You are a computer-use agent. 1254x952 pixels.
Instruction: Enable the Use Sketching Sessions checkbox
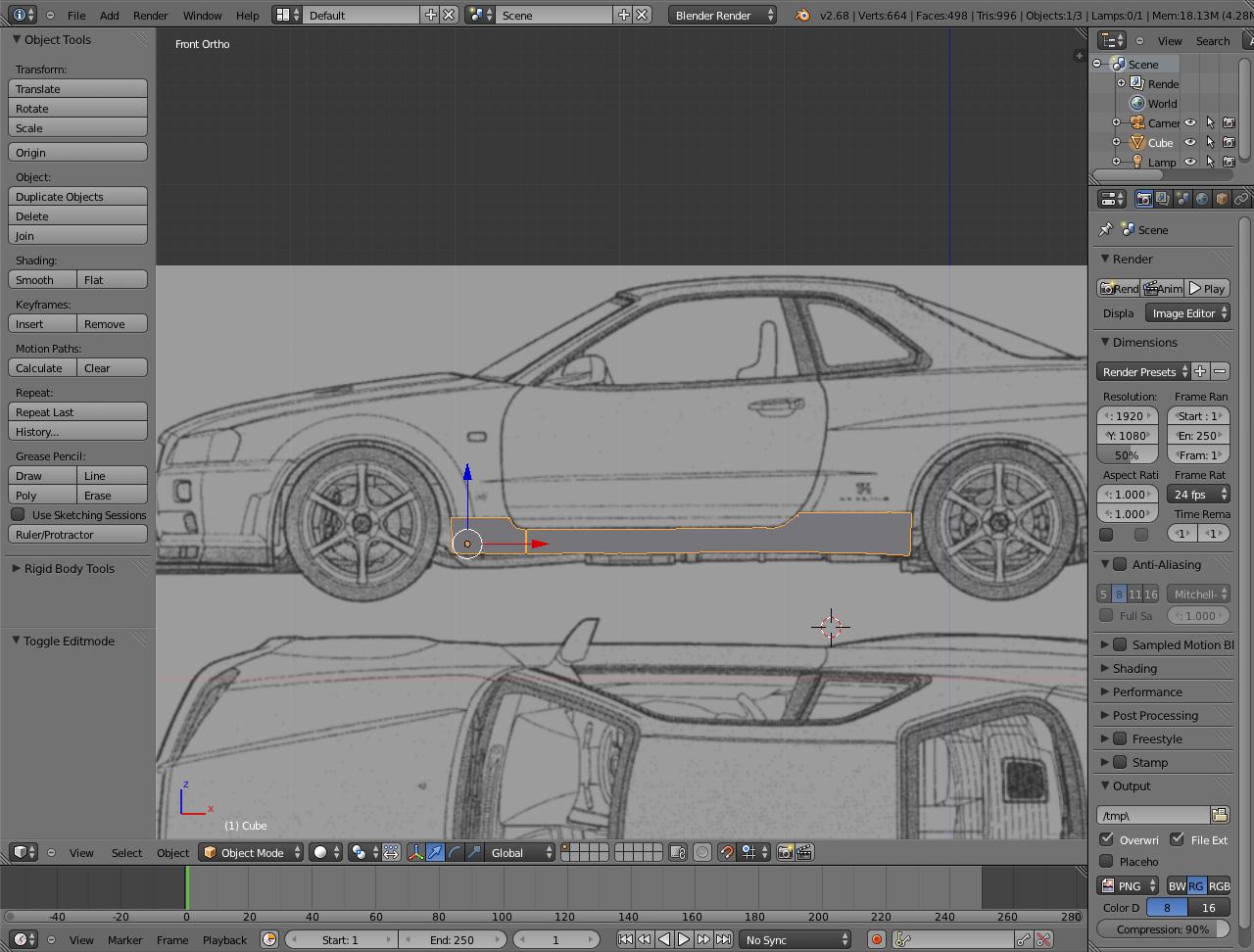[x=19, y=515]
